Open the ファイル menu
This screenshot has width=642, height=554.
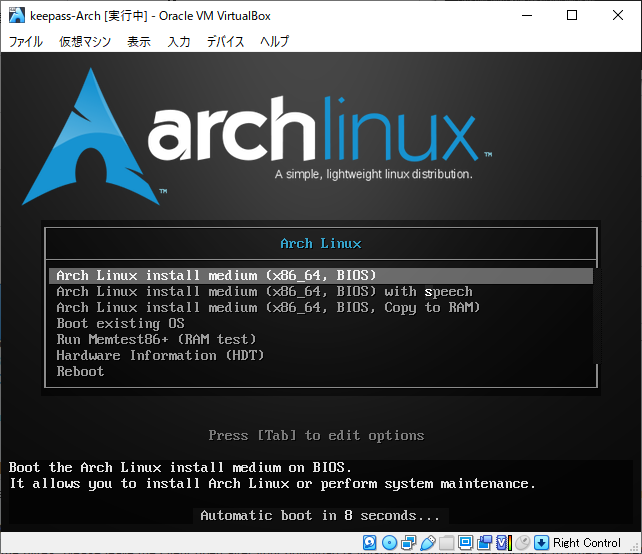click(x=26, y=42)
